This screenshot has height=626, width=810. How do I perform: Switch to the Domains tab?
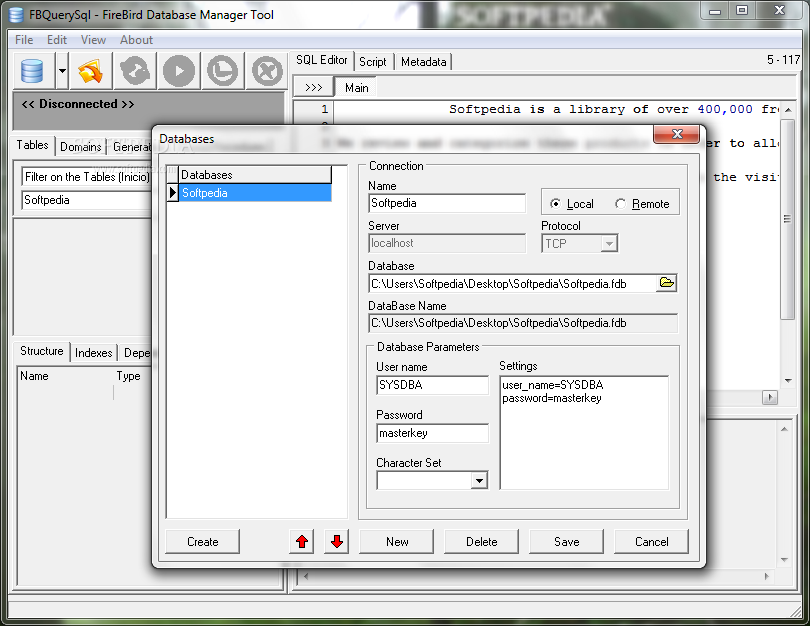coord(81,147)
